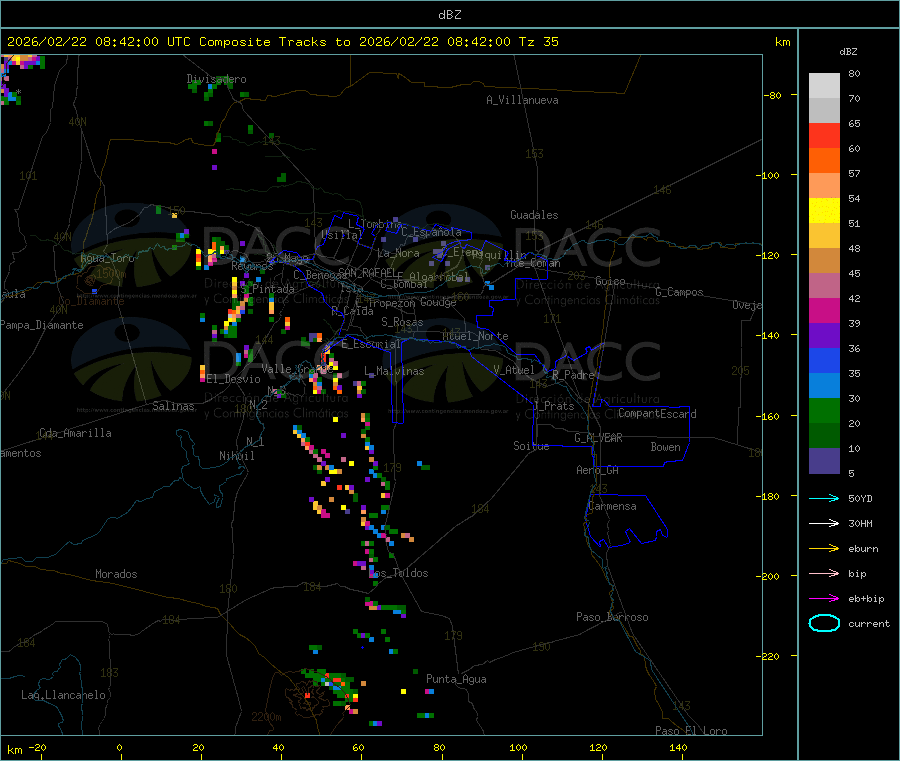Click the white 30HM track arrow
The height and width of the screenshot is (761, 900).
click(x=824, y=523)
